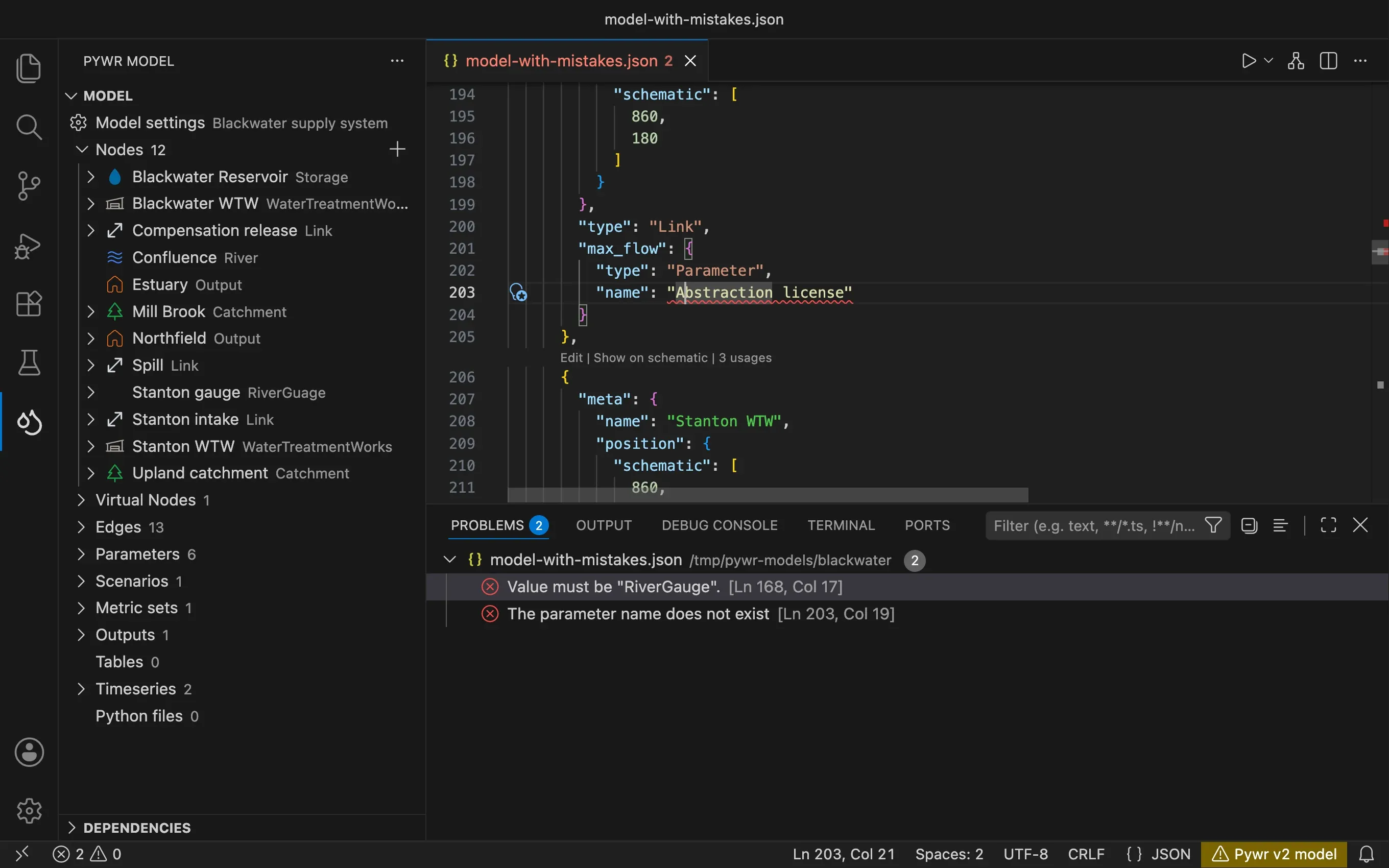Select the Confluence River node
1389x868 pixels.
click(x=242, y=258)
